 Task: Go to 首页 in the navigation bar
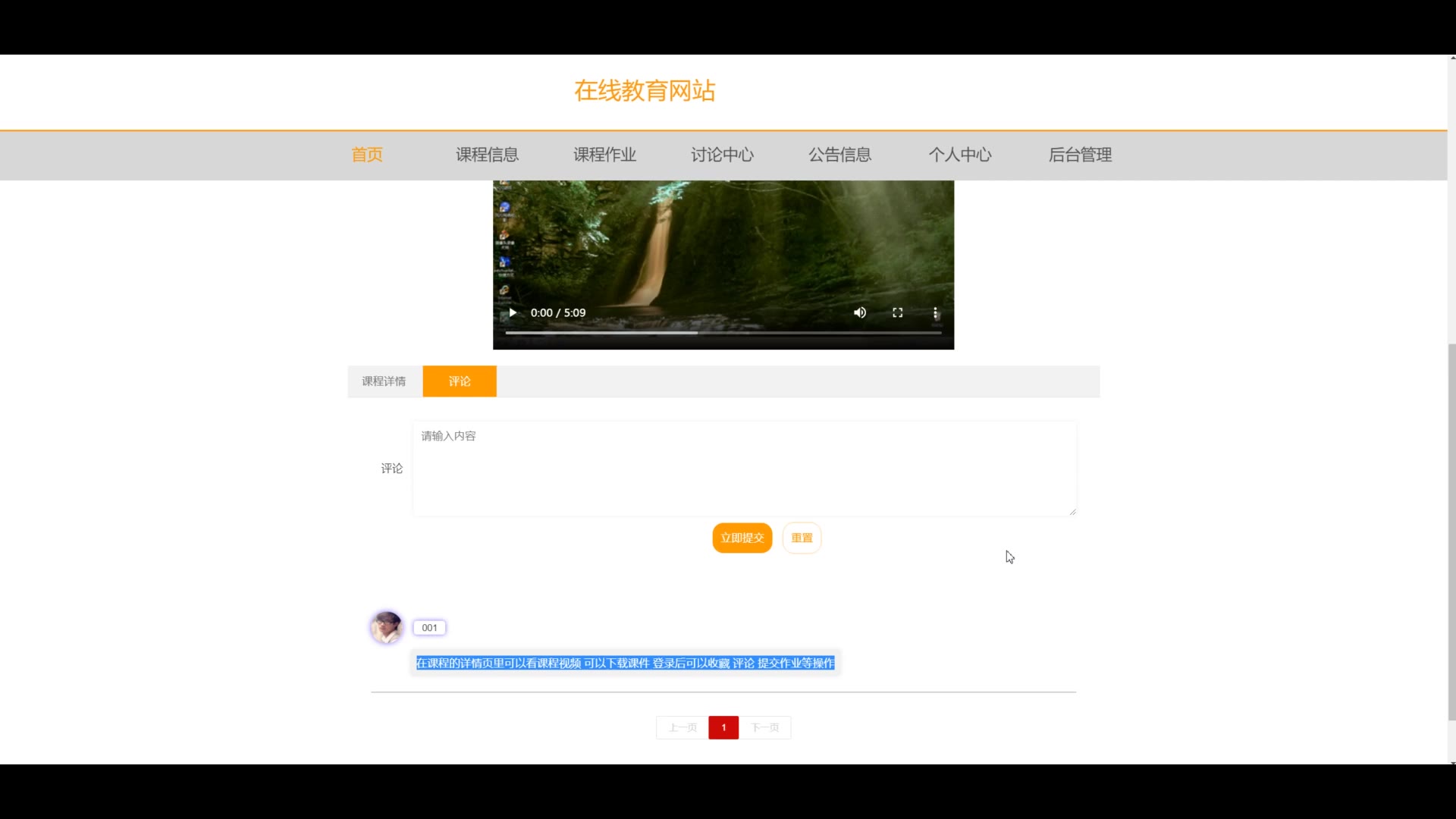point(367,155)
